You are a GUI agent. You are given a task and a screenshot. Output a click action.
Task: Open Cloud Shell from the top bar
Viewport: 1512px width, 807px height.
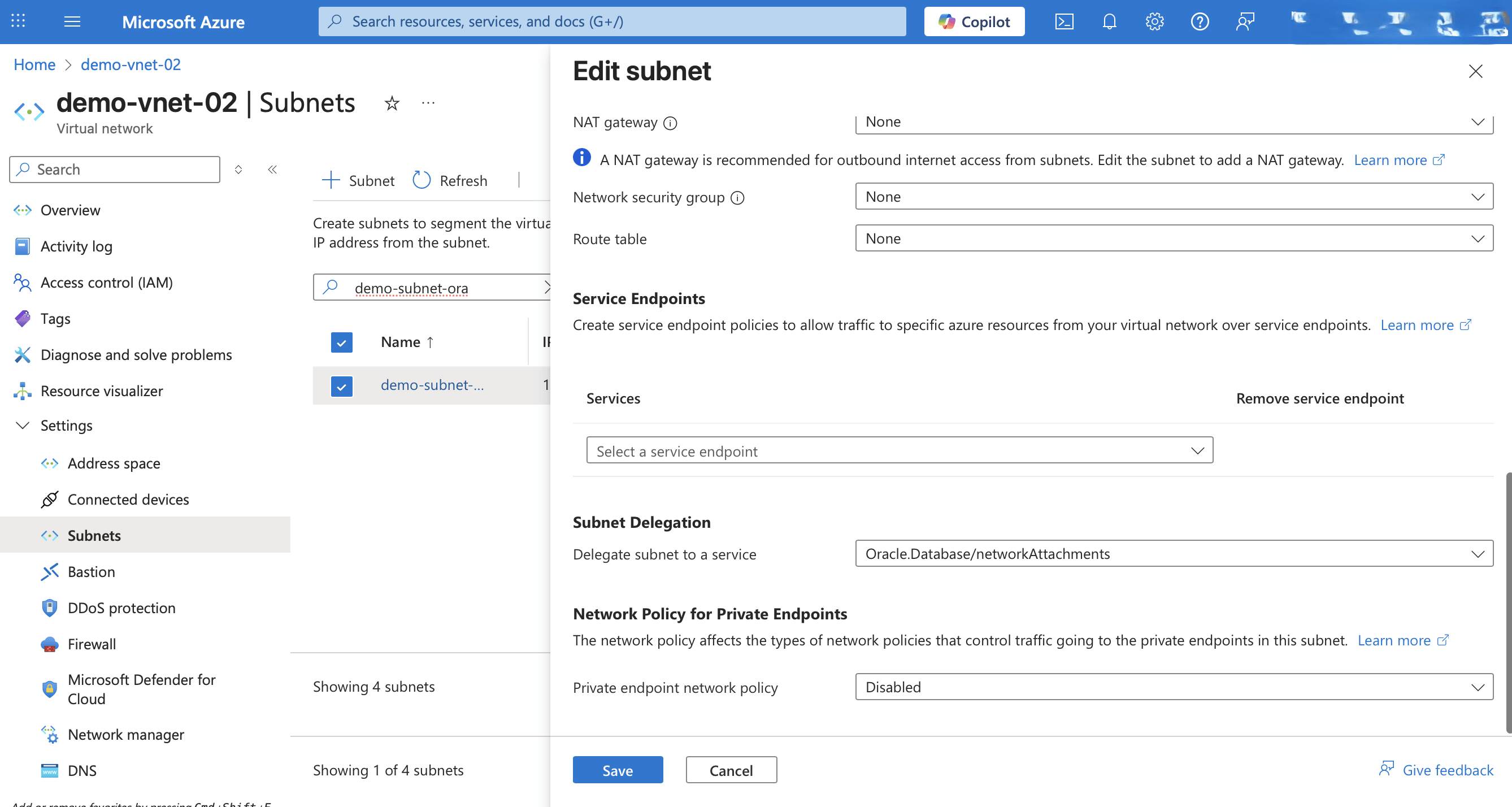coord(1064,21)
